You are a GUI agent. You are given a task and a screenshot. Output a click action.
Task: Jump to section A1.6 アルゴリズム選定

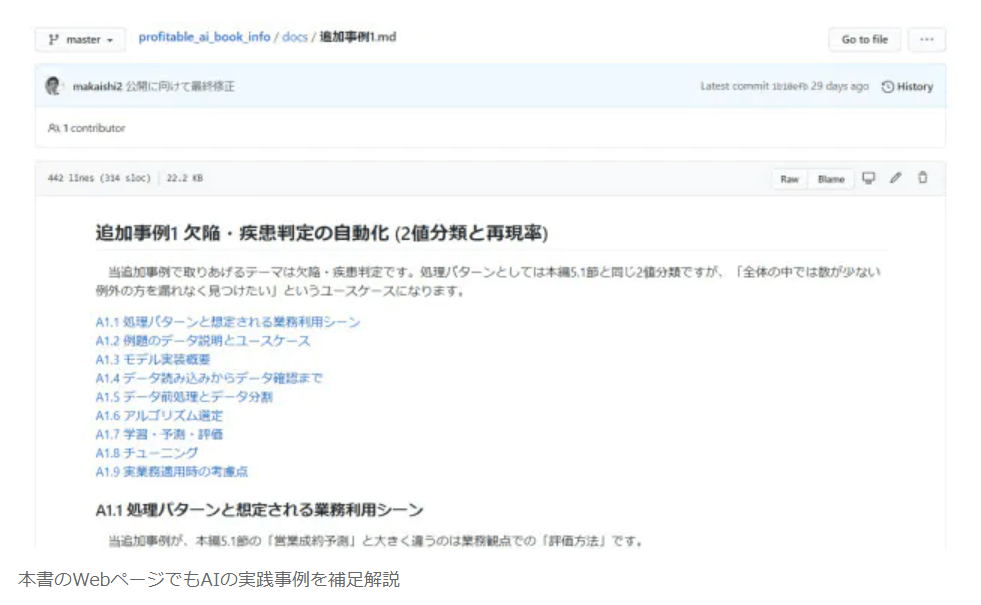159,415
